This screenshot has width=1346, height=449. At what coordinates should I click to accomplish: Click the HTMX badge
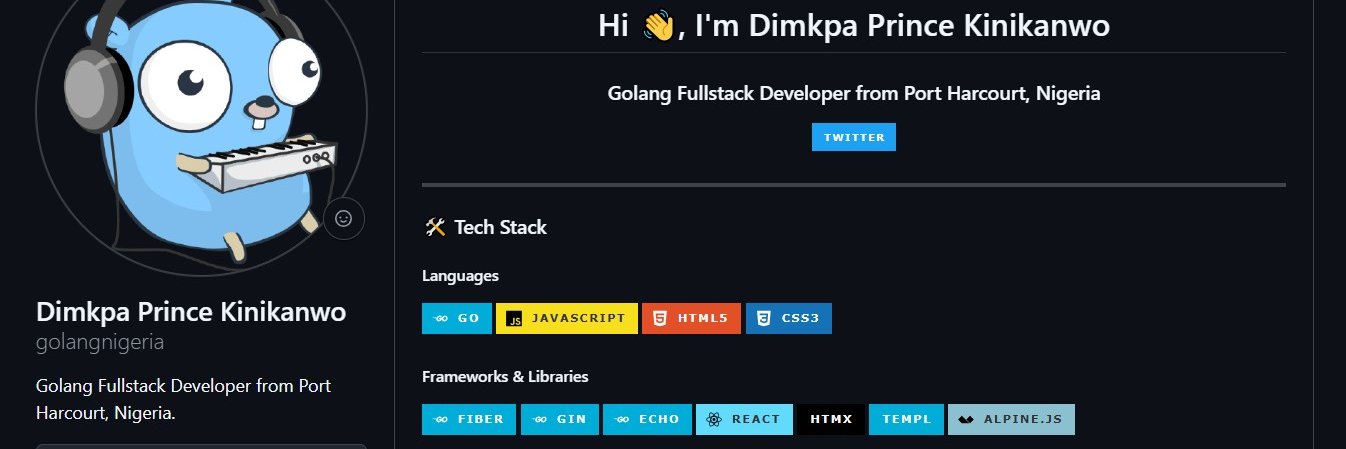pyautogui.click(x=831, y=419)
